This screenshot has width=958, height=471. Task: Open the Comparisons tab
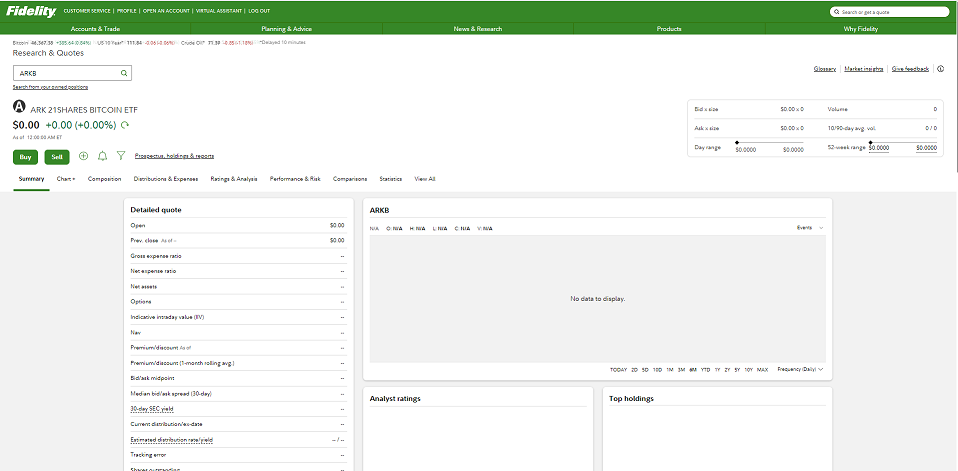click(x=350, y=179)
